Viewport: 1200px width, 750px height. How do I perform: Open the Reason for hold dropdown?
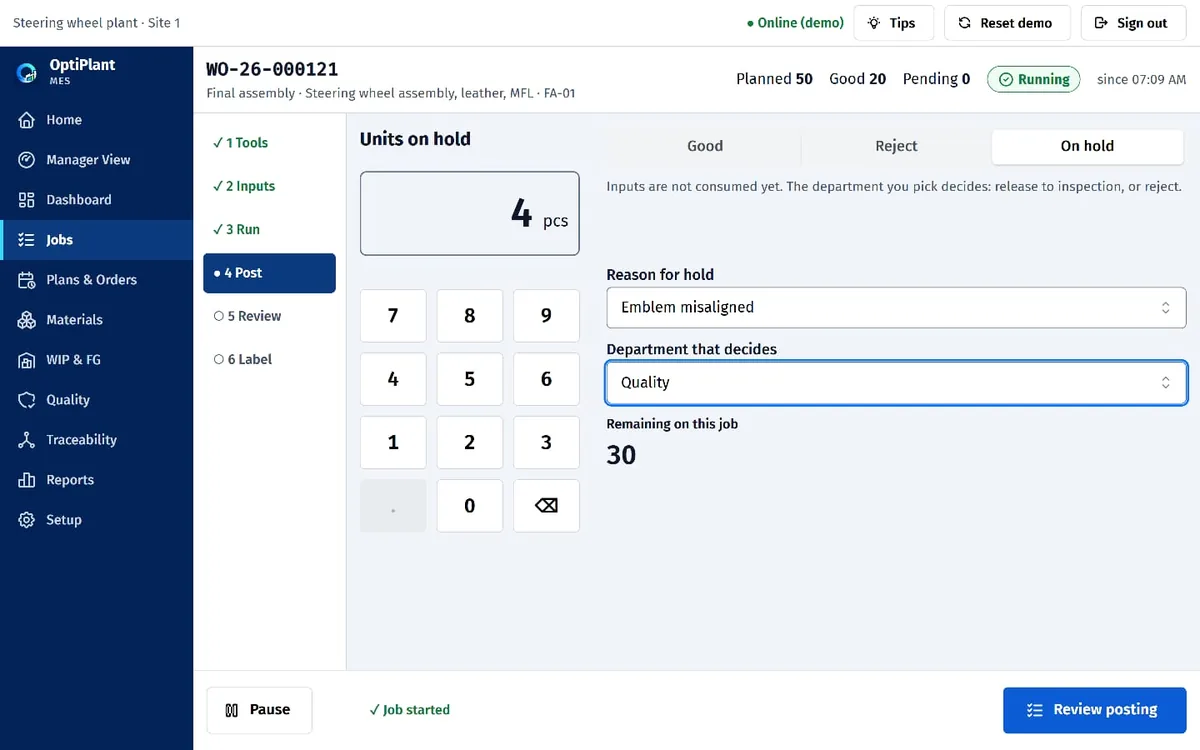(x=896, y=308)
